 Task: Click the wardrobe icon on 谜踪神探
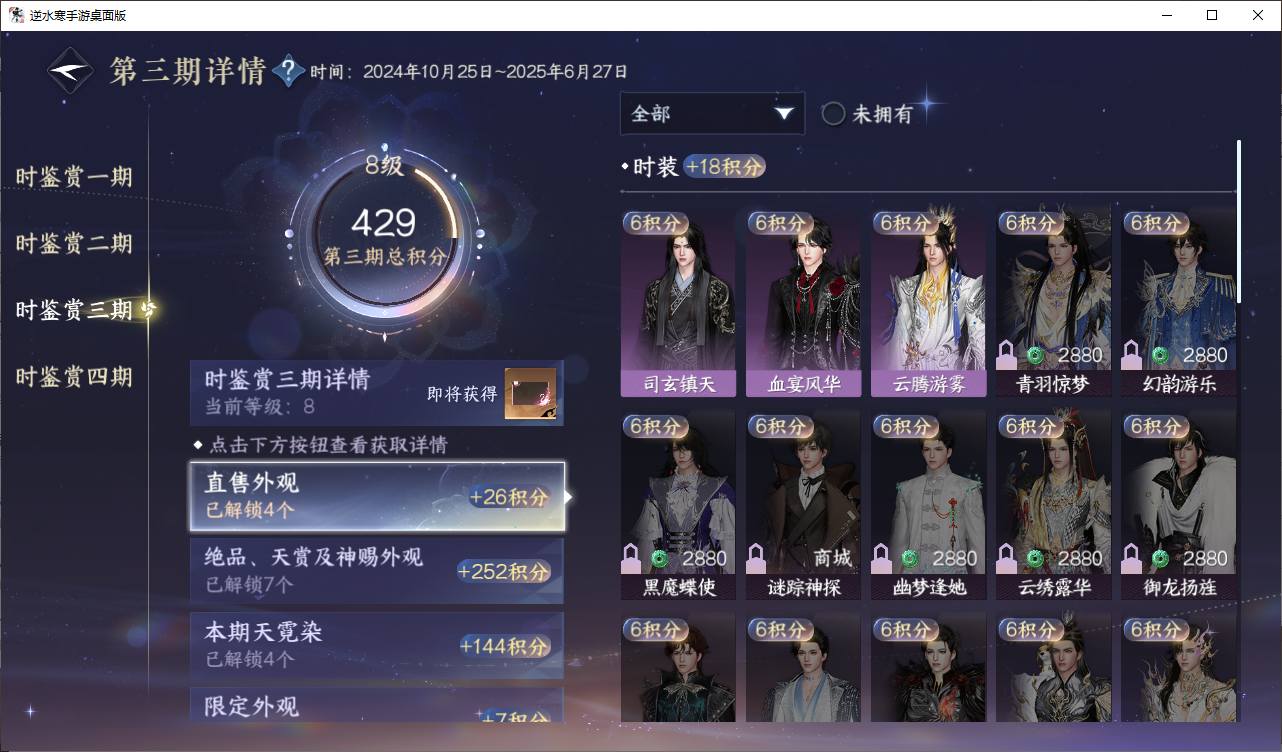coord(756,558)
